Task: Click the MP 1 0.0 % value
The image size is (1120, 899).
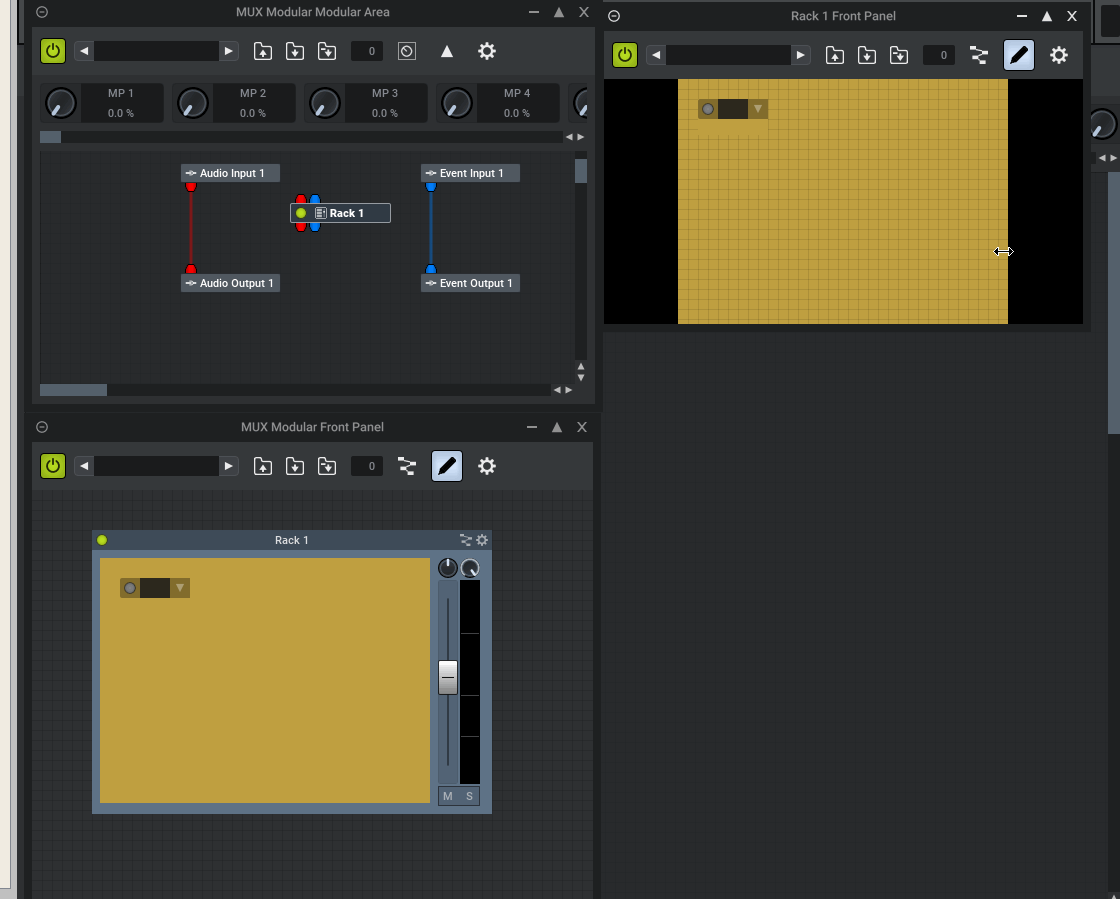Action: point(121,113)
